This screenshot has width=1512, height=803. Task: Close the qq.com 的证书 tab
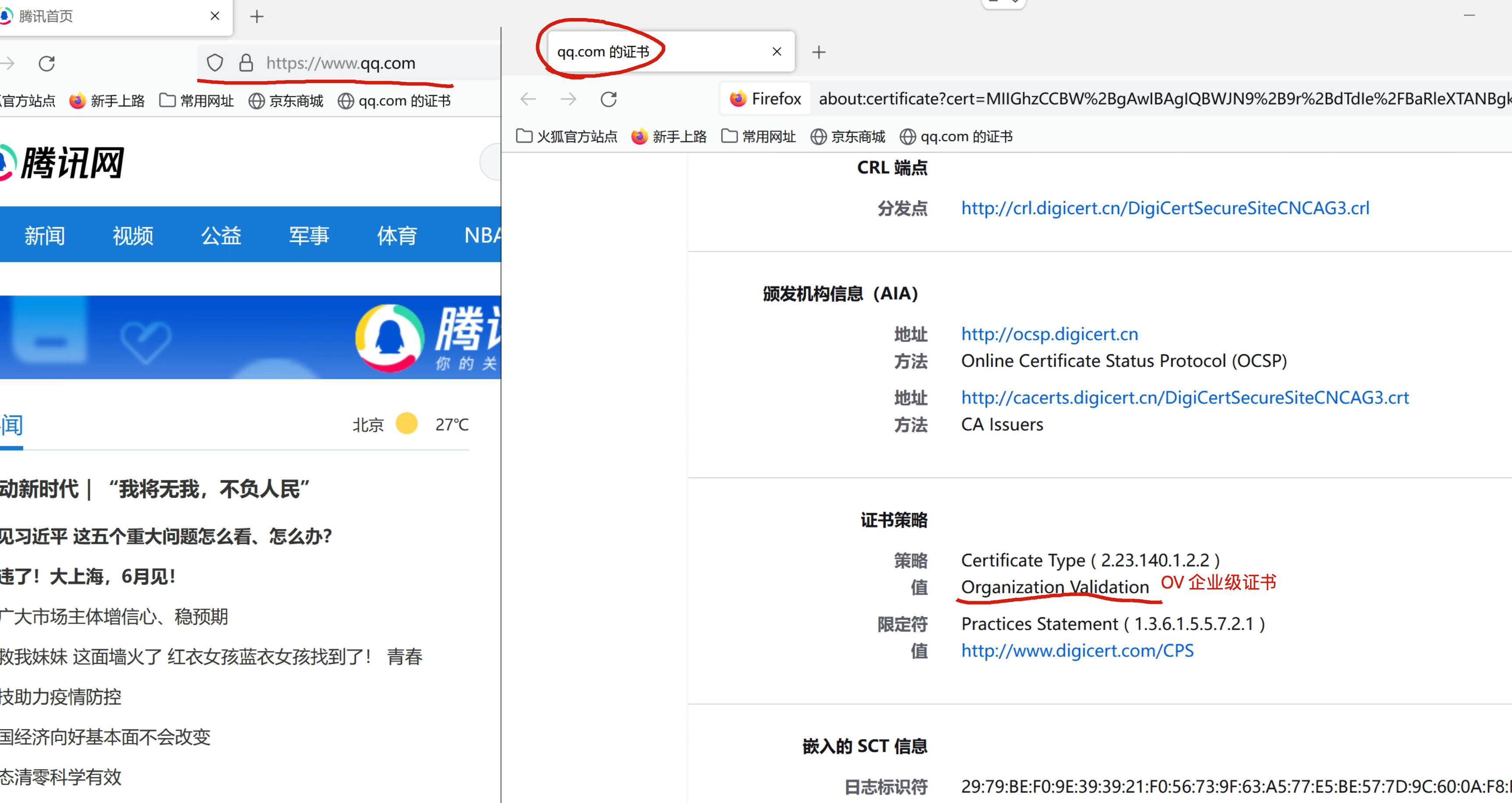click(x=777, y=52)
